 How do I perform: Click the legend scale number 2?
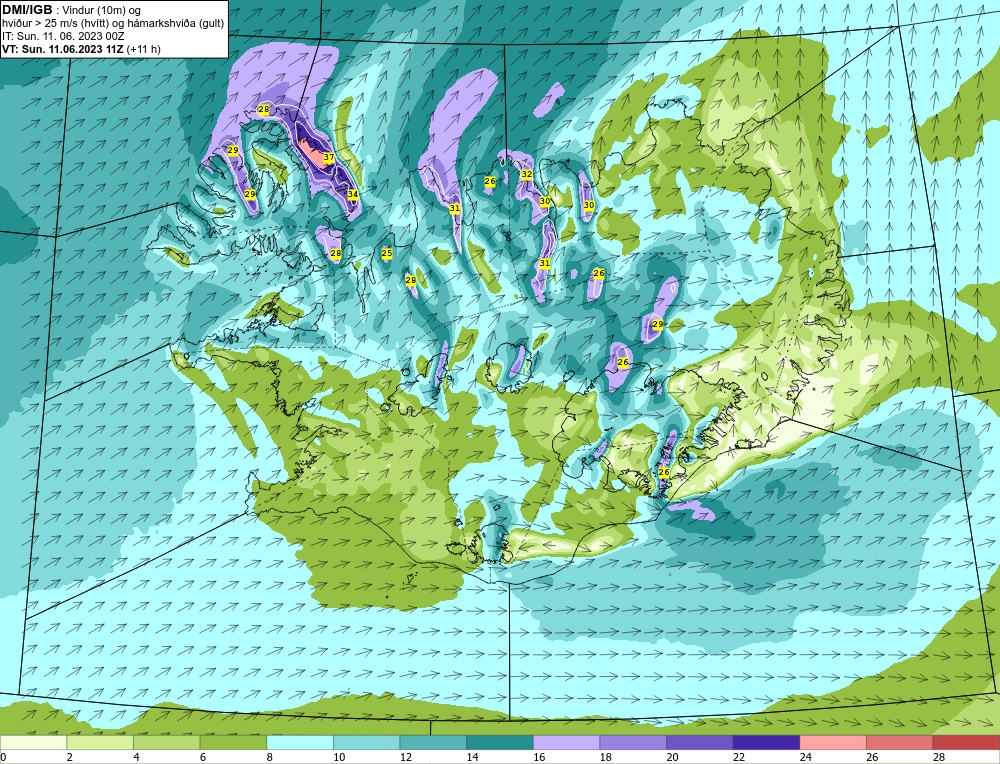tap(70, 757)
